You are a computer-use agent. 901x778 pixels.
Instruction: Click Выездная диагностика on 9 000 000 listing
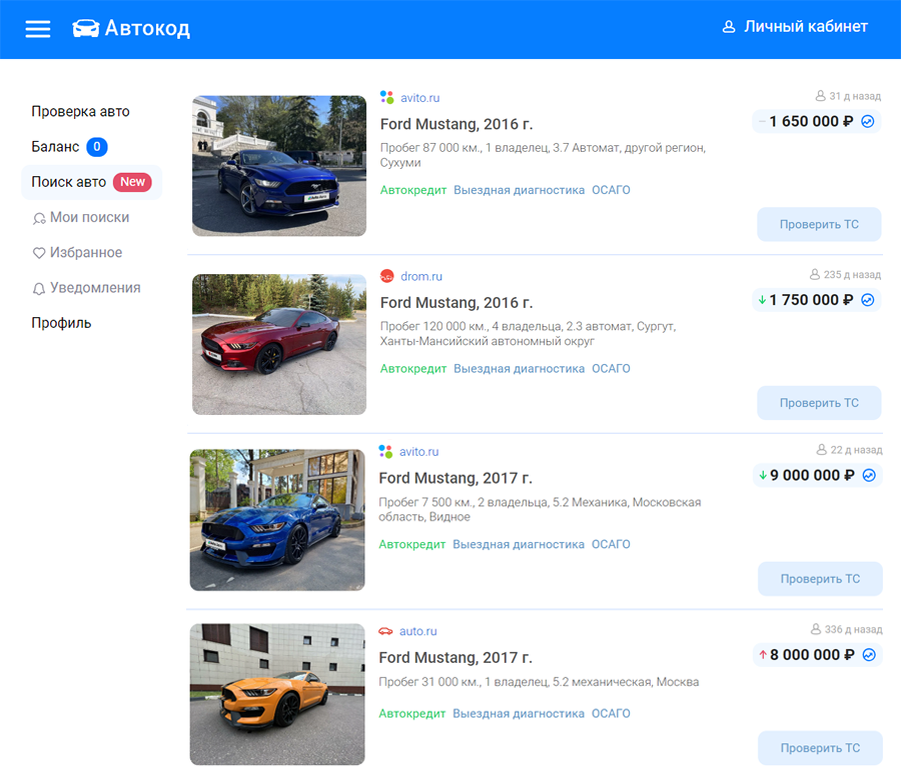[x=518, y=544]
